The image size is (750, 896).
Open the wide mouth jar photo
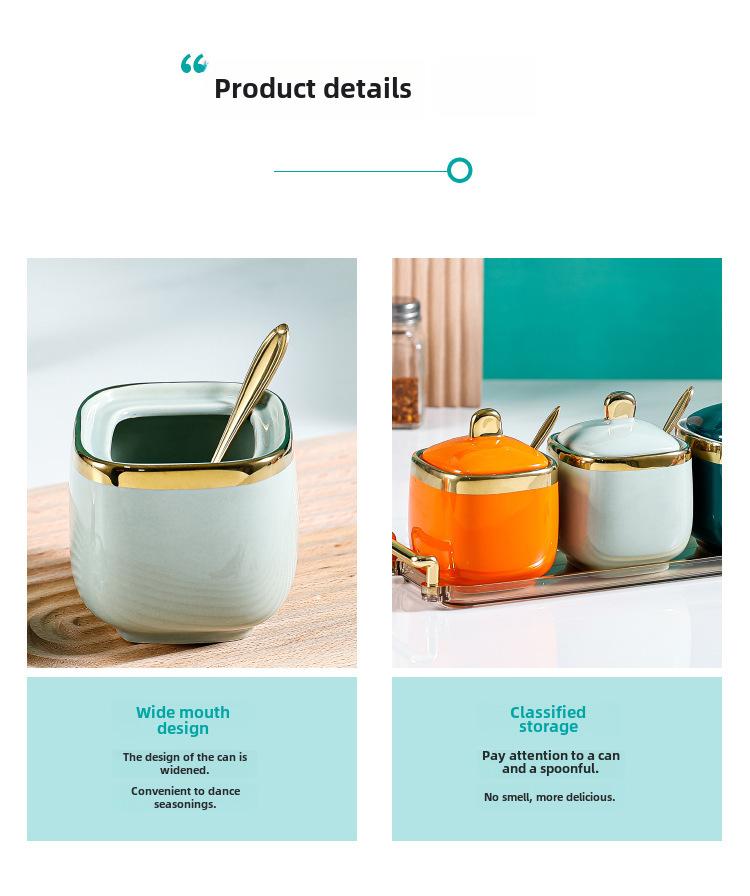click(x=192, y=462)
